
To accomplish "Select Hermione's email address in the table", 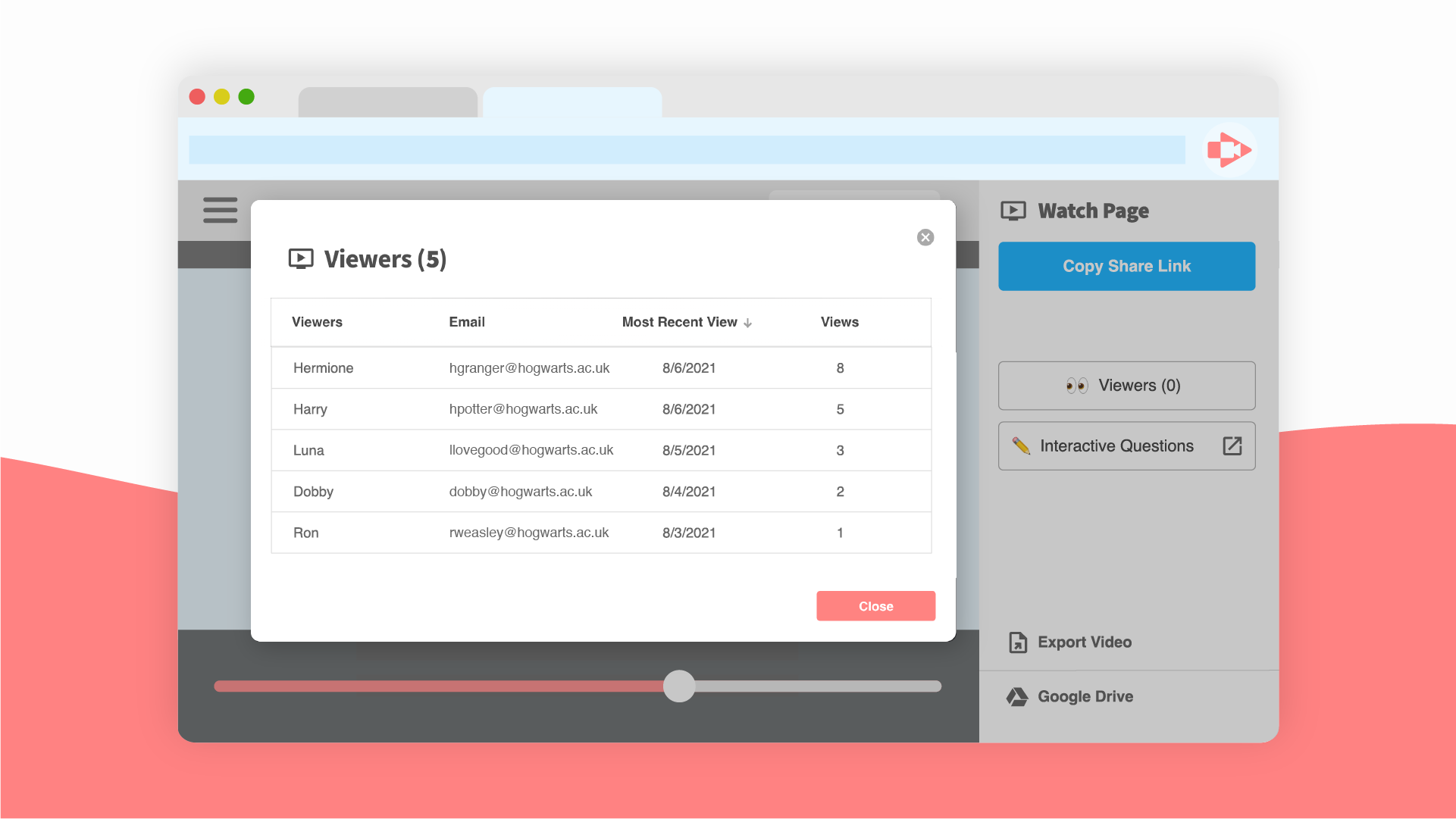I will [x=530, y=367].
